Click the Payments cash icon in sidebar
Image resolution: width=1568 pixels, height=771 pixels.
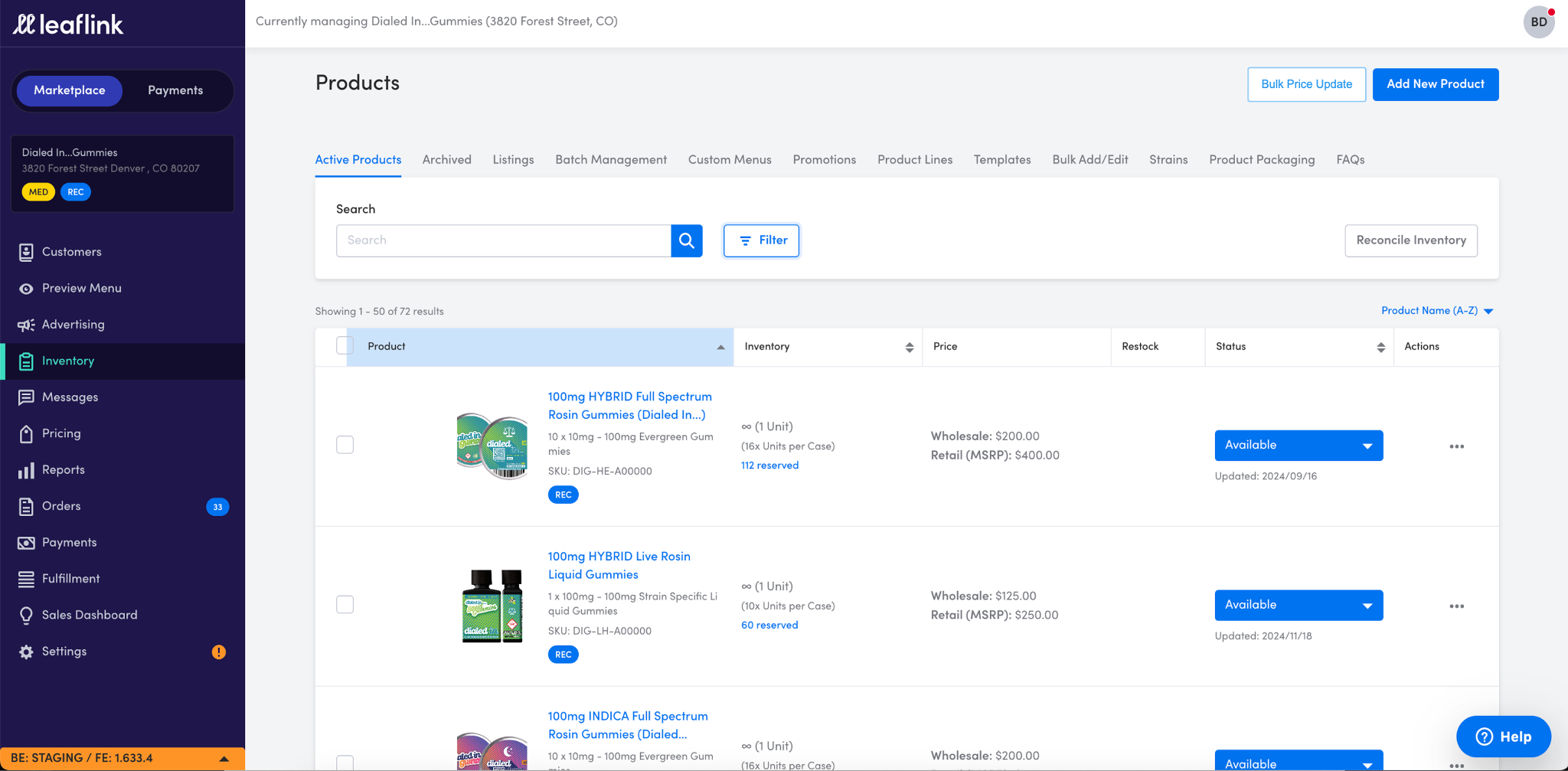26,543
